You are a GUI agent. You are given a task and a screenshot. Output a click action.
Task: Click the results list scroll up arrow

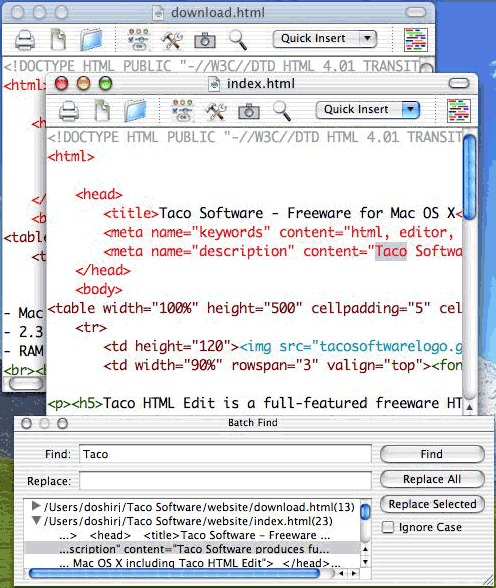point(366,549)
